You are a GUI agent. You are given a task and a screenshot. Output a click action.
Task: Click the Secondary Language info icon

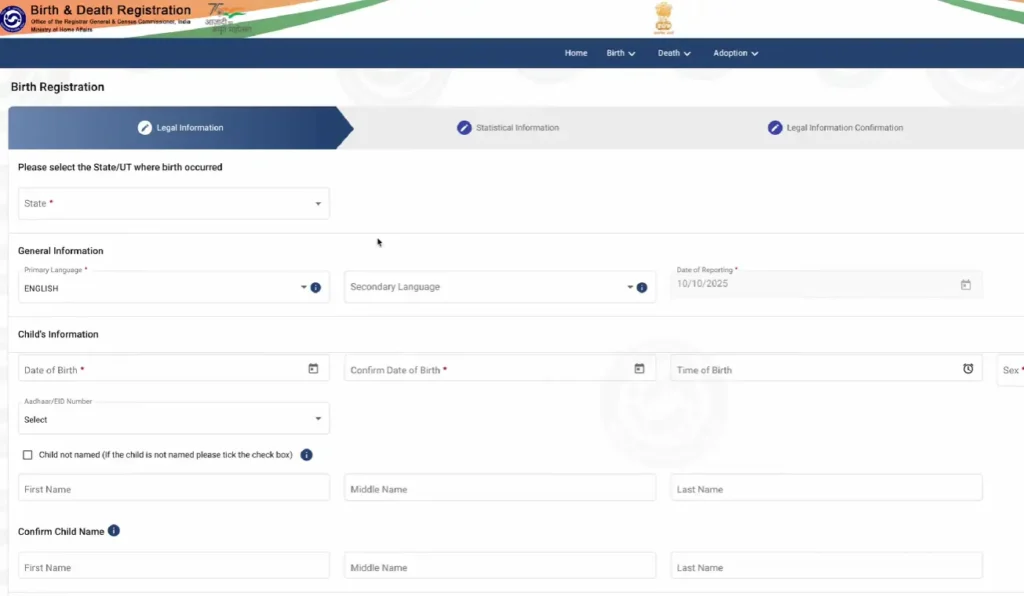click(642, 288)
